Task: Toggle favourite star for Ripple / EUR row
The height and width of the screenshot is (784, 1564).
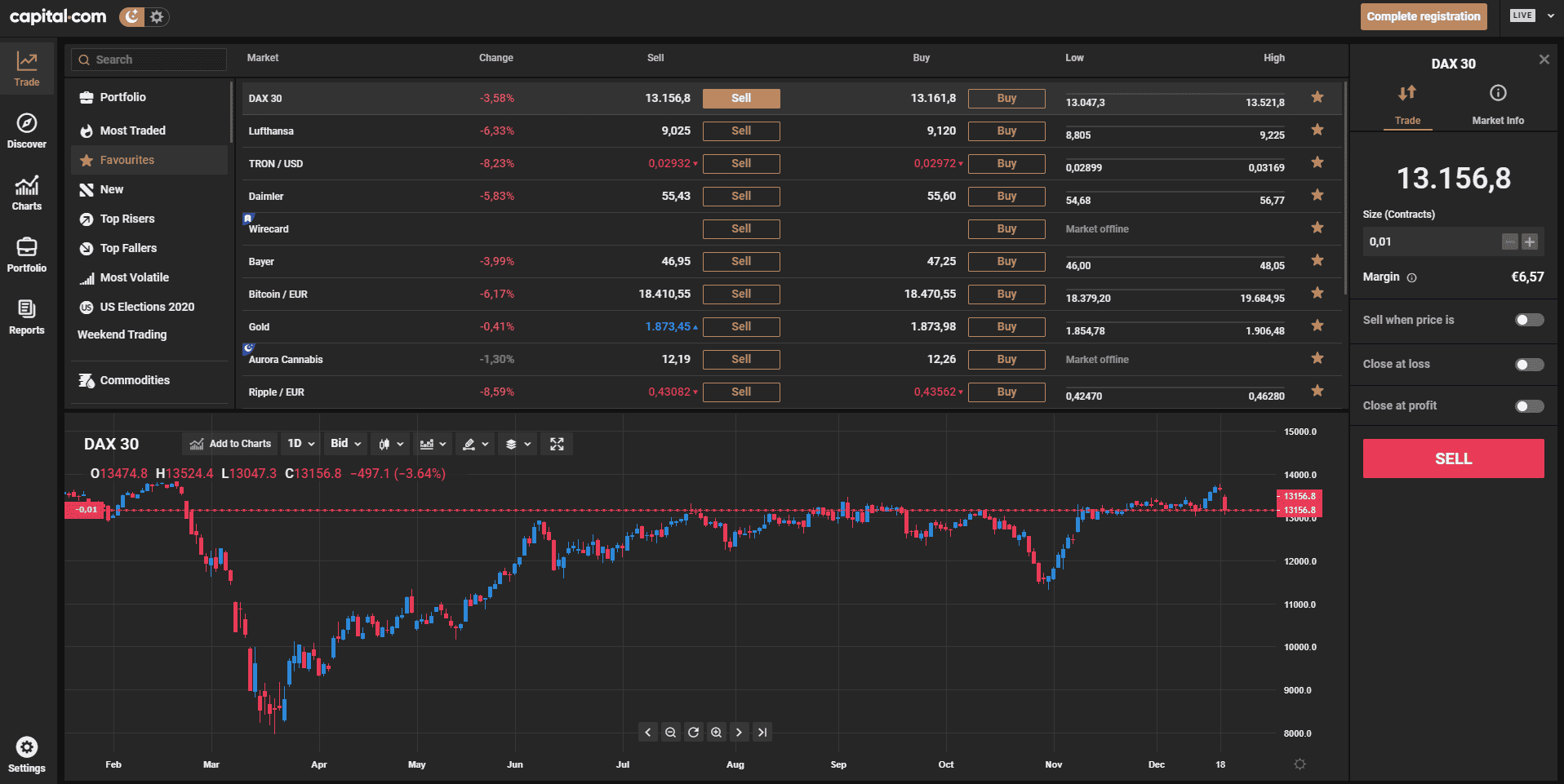Action: 1317,391
